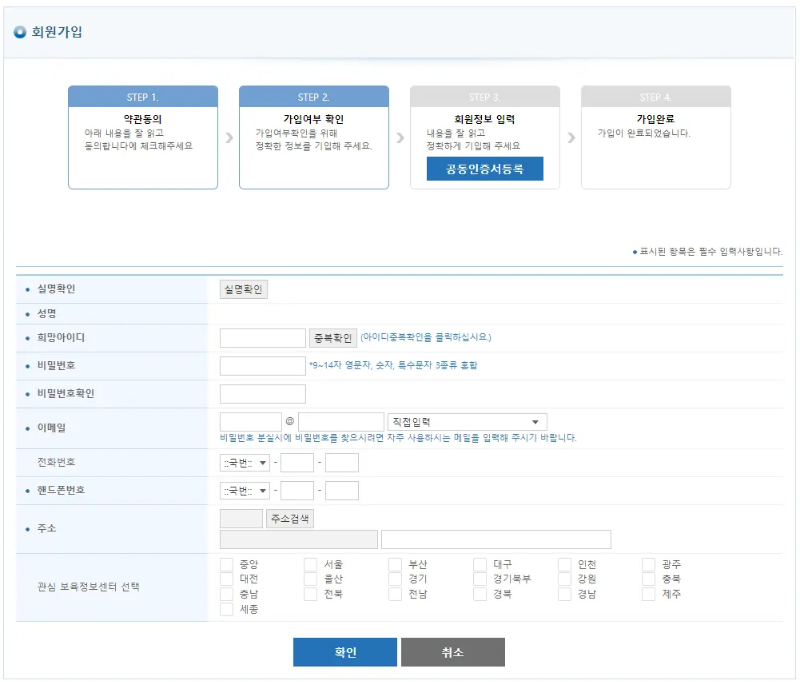This screenshot has height=682, width=800.
Task: Click the 중복확인 ID duplicate check button
Action: tap(330, 339)
